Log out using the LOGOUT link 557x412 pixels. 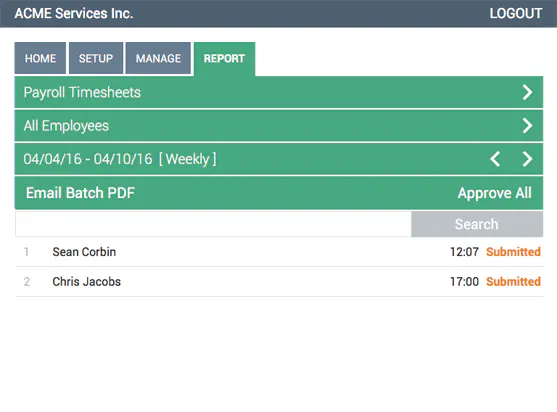[x=516, y=13]
